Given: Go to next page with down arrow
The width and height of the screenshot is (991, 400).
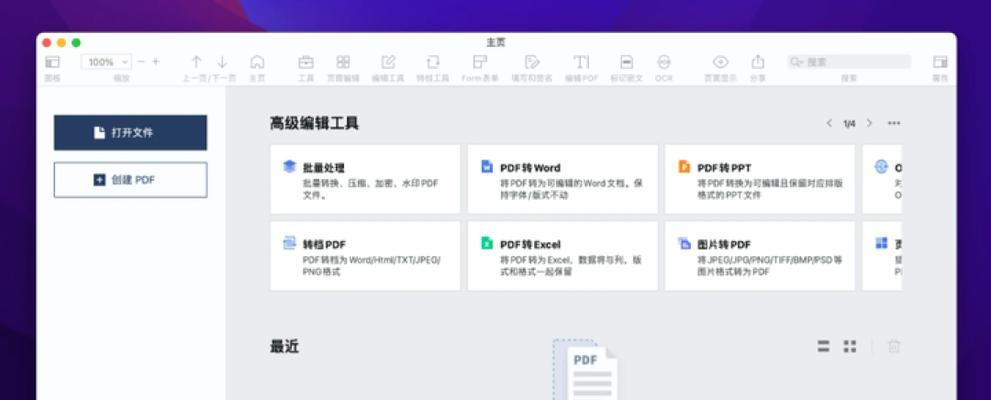Looking at the screenshot, I should [222, 62].
